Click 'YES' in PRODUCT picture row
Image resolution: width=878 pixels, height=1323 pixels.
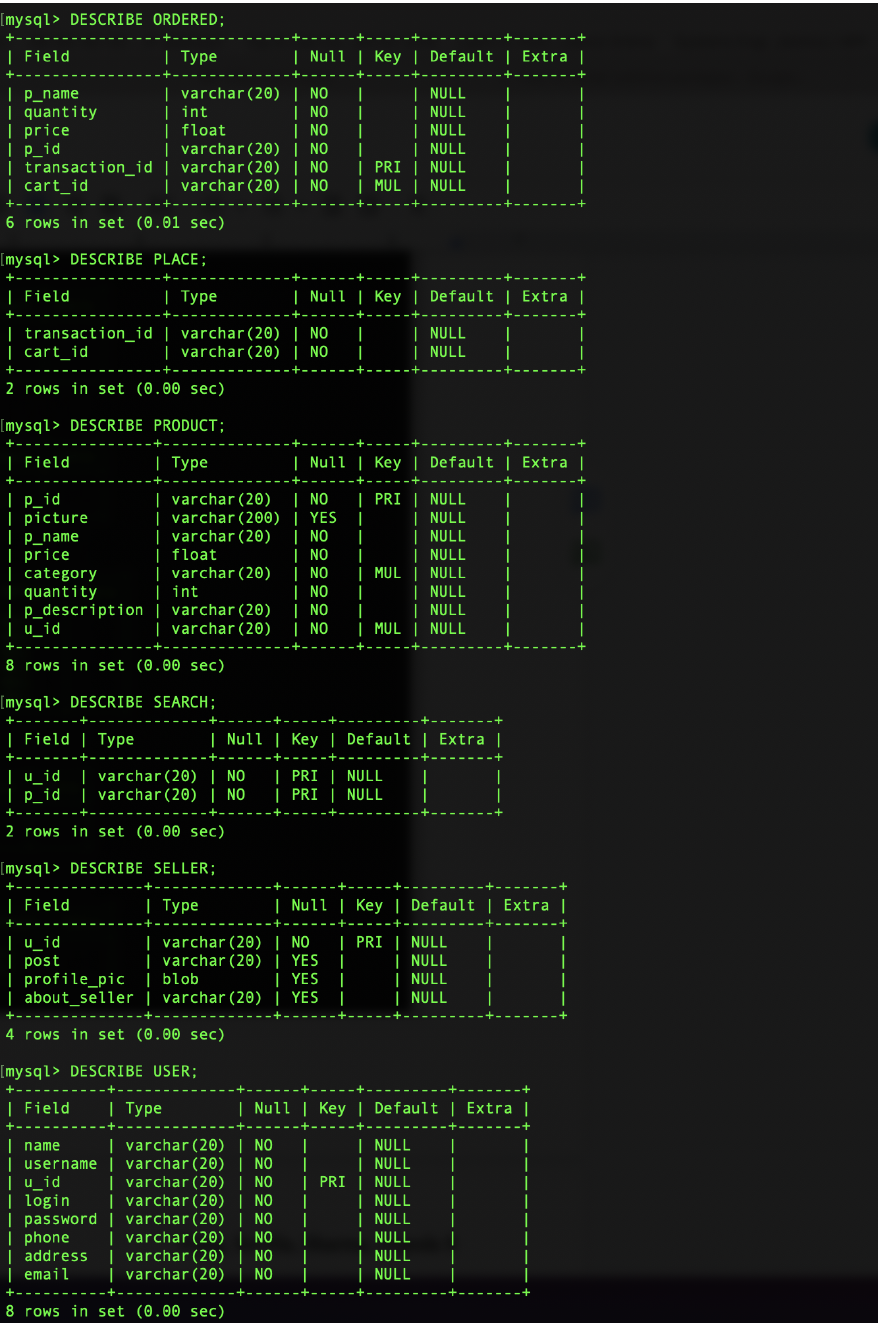coord(323,518)
